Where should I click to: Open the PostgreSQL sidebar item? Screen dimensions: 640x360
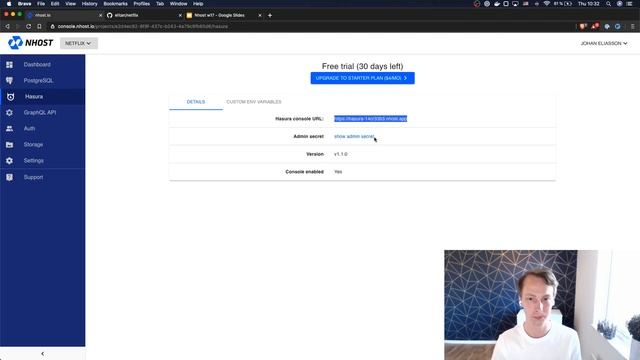coord(42,80)
